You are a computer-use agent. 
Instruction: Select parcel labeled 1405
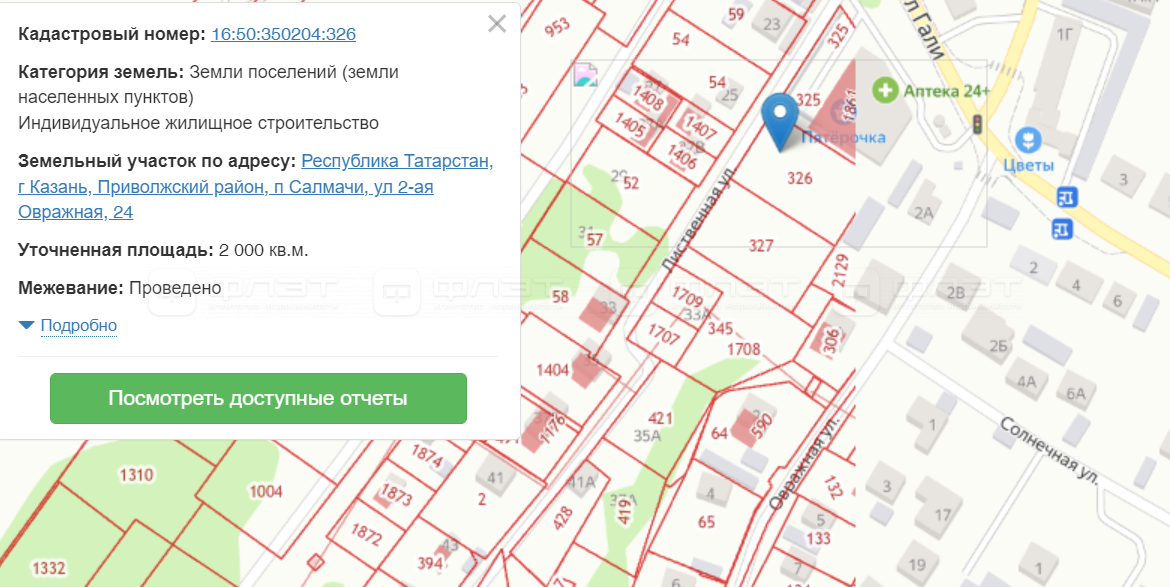tap(630, 125)
